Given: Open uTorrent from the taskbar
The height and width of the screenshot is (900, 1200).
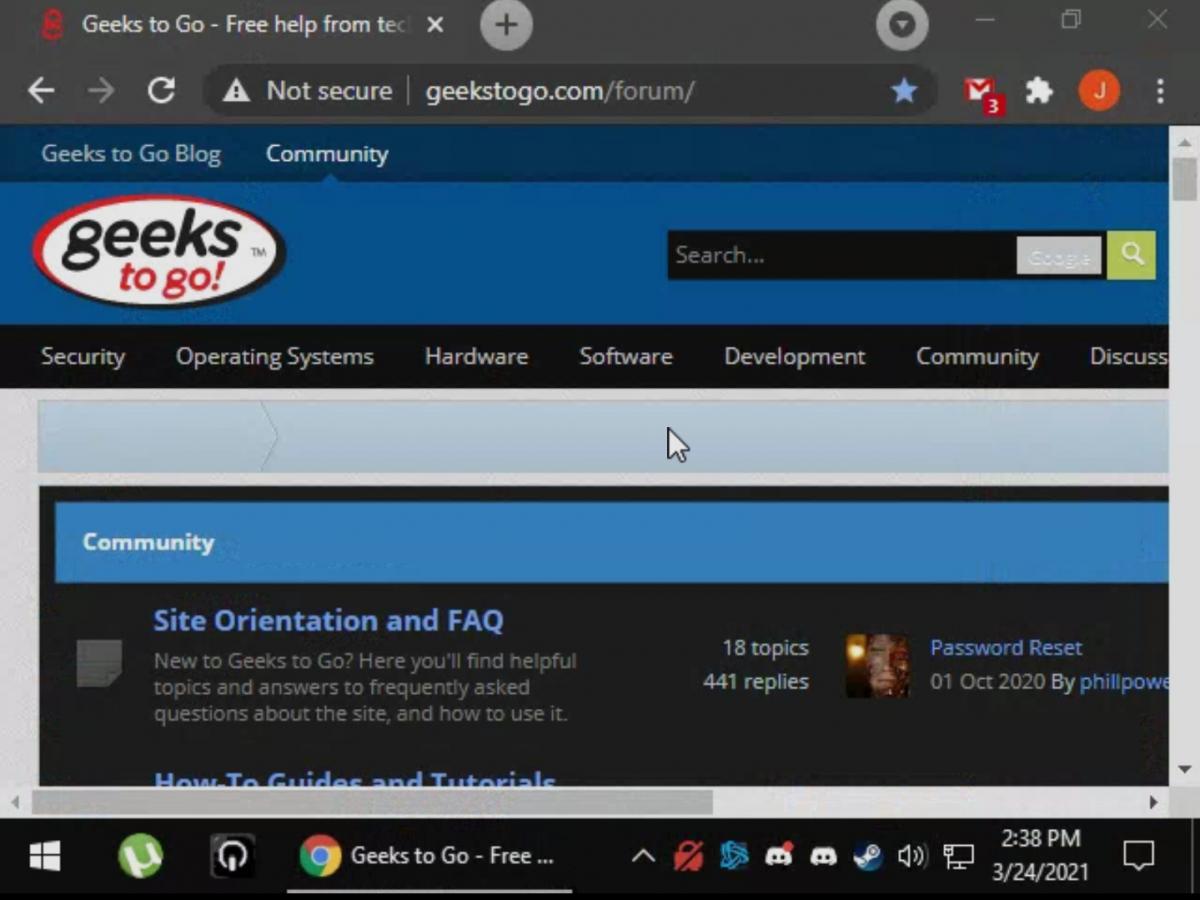Looking at the screenshot, I should (x=140, y=856).
